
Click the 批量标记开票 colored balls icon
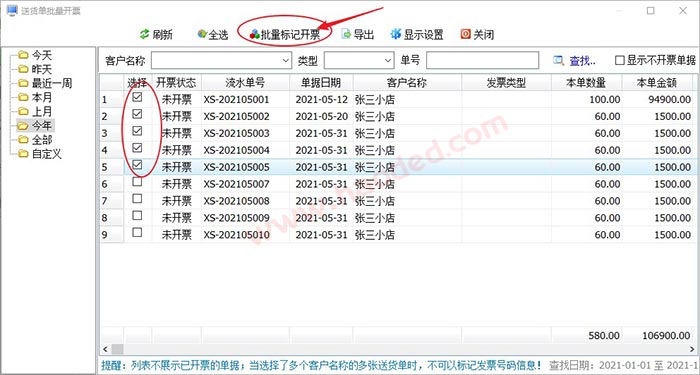(254, 34)
